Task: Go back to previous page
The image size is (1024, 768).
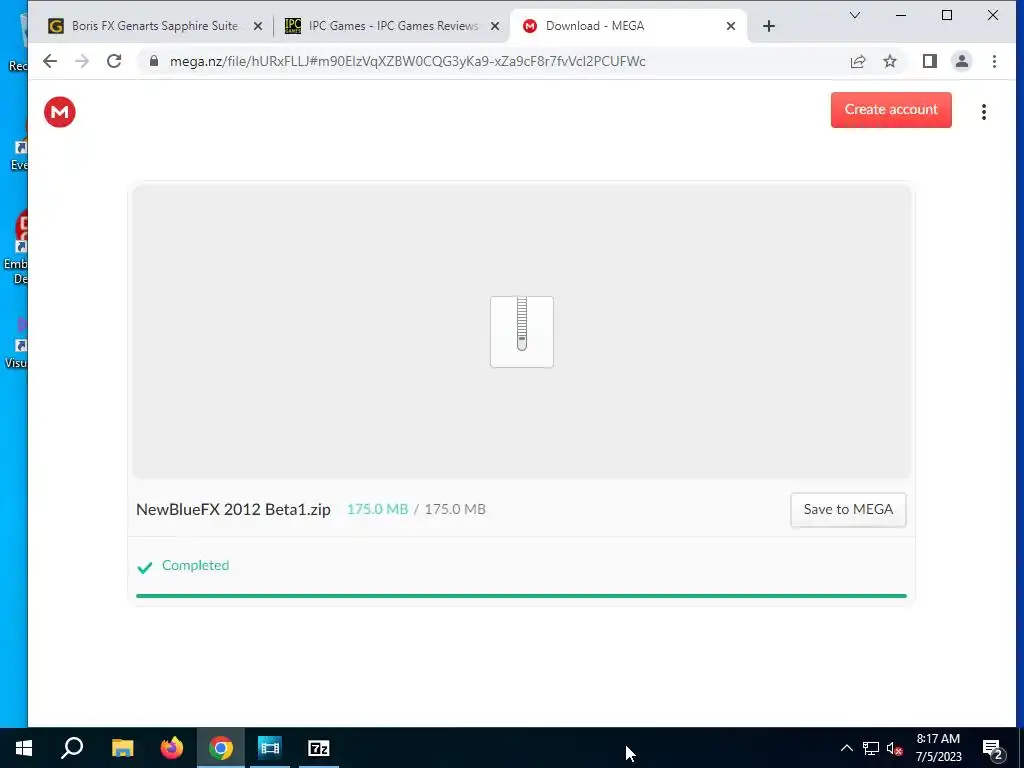Action: point(50,61)
